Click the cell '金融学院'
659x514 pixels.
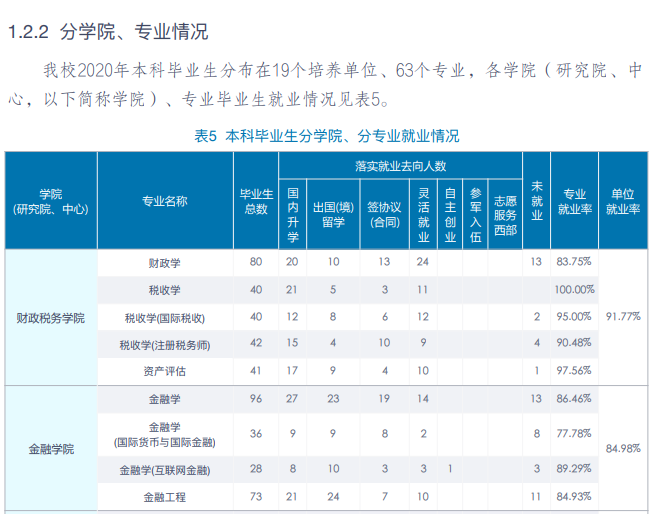(x=51, y=449)
